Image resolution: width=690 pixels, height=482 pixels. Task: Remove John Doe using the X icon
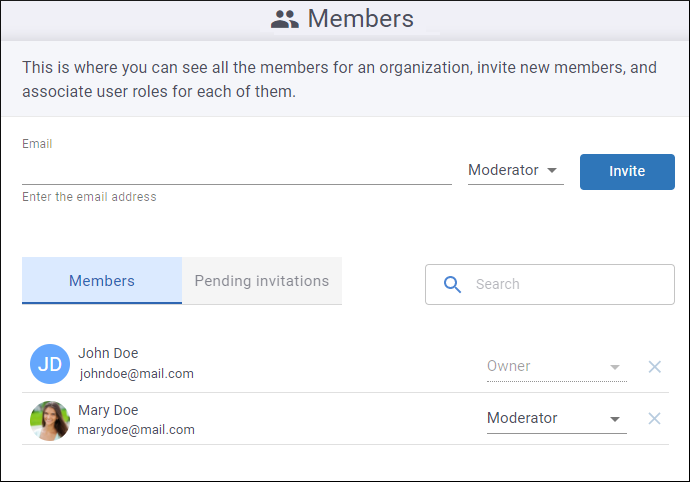[655, 367]
